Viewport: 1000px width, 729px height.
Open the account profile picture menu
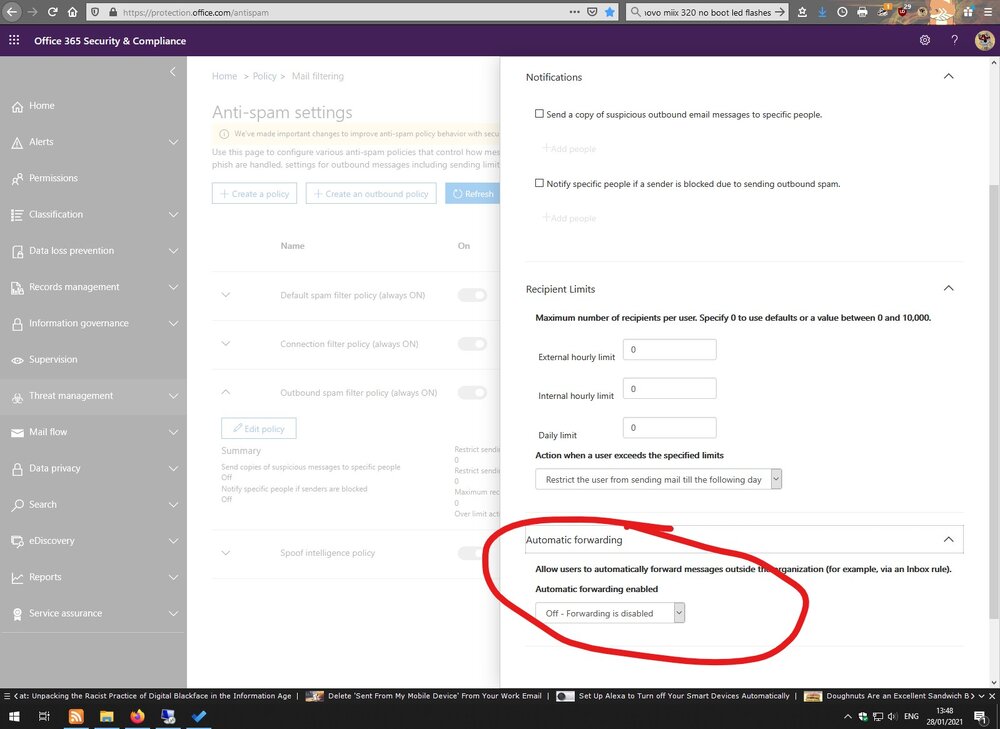984,40
